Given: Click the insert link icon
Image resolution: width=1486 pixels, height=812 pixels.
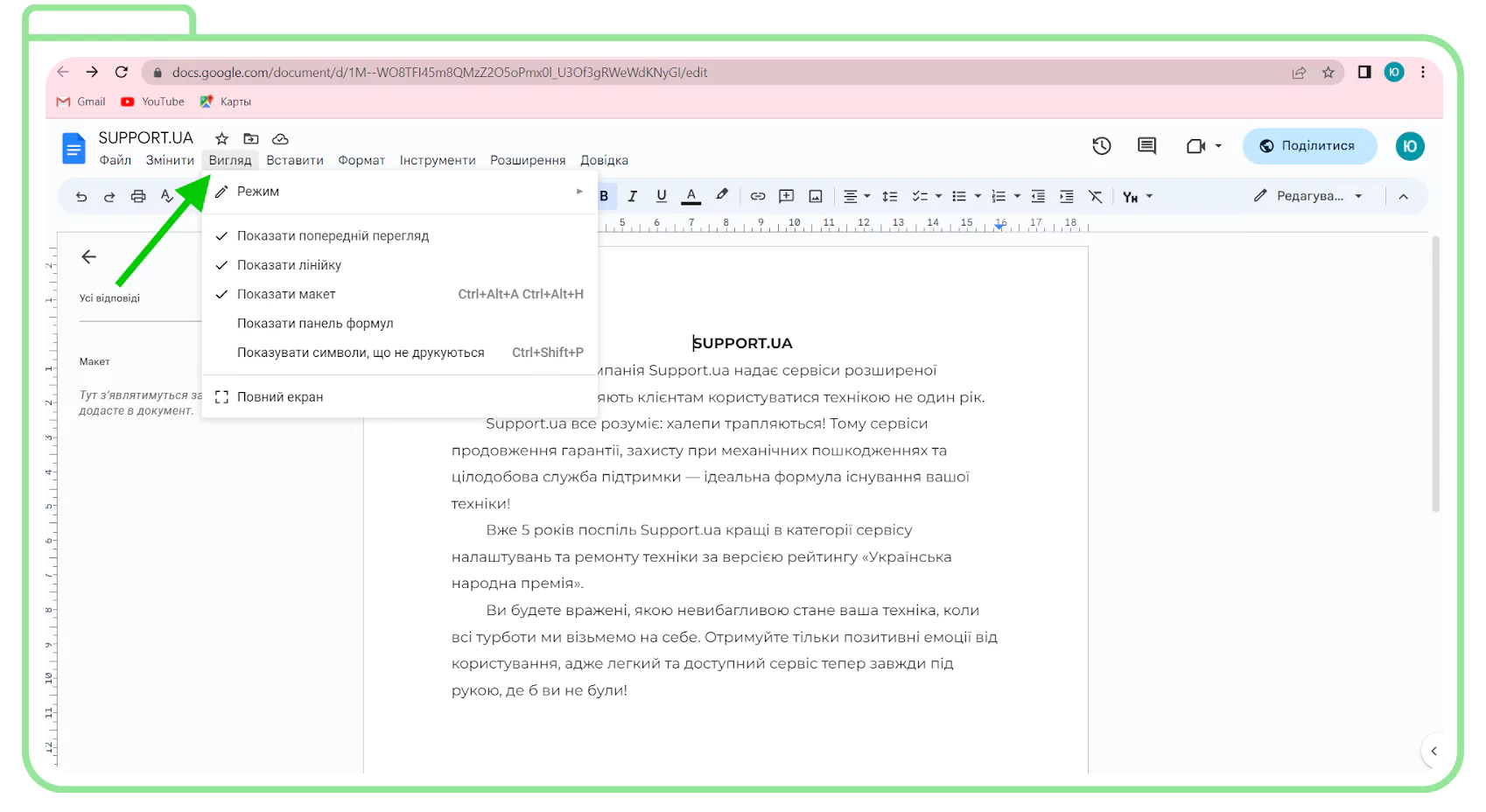Looking at the screenshot, I should pos(758,196).
